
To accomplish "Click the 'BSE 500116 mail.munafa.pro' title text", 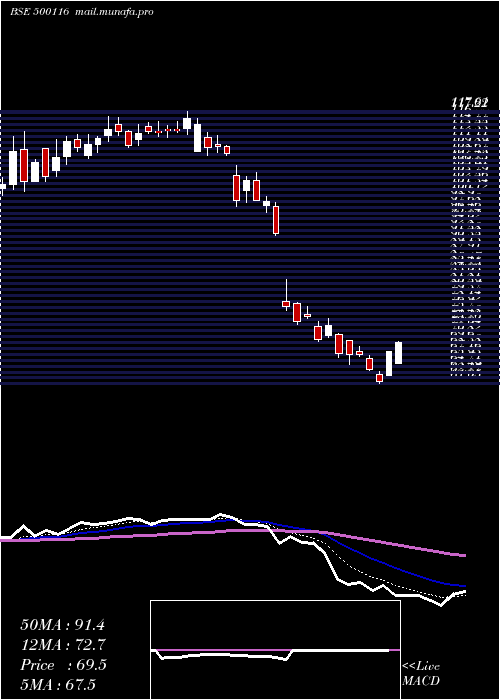I will [82, 12].
